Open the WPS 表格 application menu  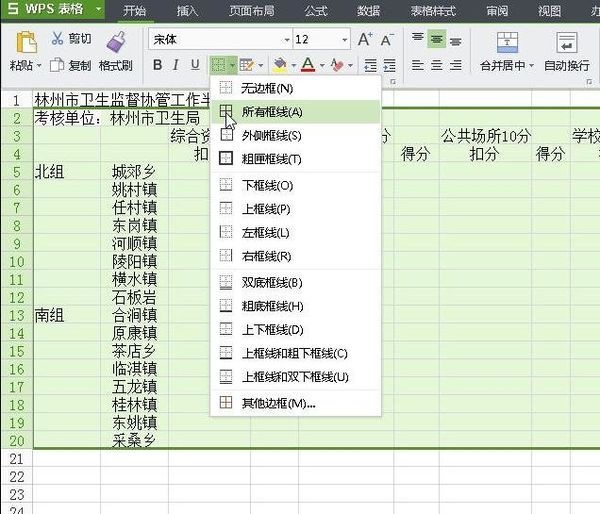click(x=52, y=8)
